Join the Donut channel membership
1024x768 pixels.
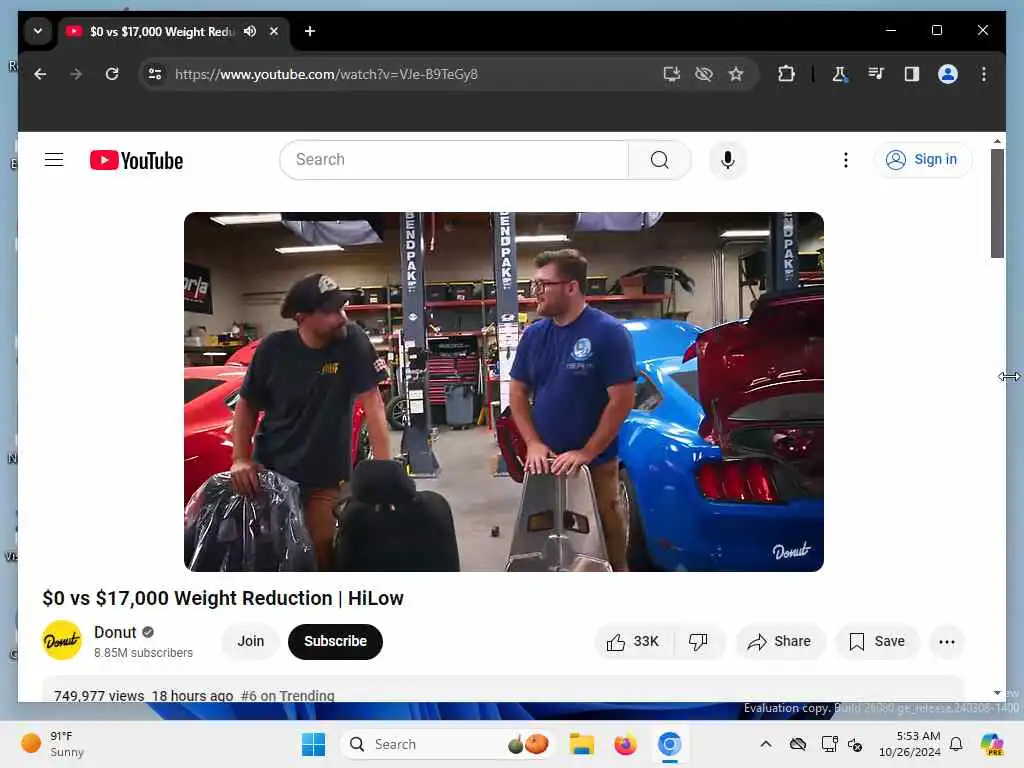pyautogui.click(x=251, y=641)
